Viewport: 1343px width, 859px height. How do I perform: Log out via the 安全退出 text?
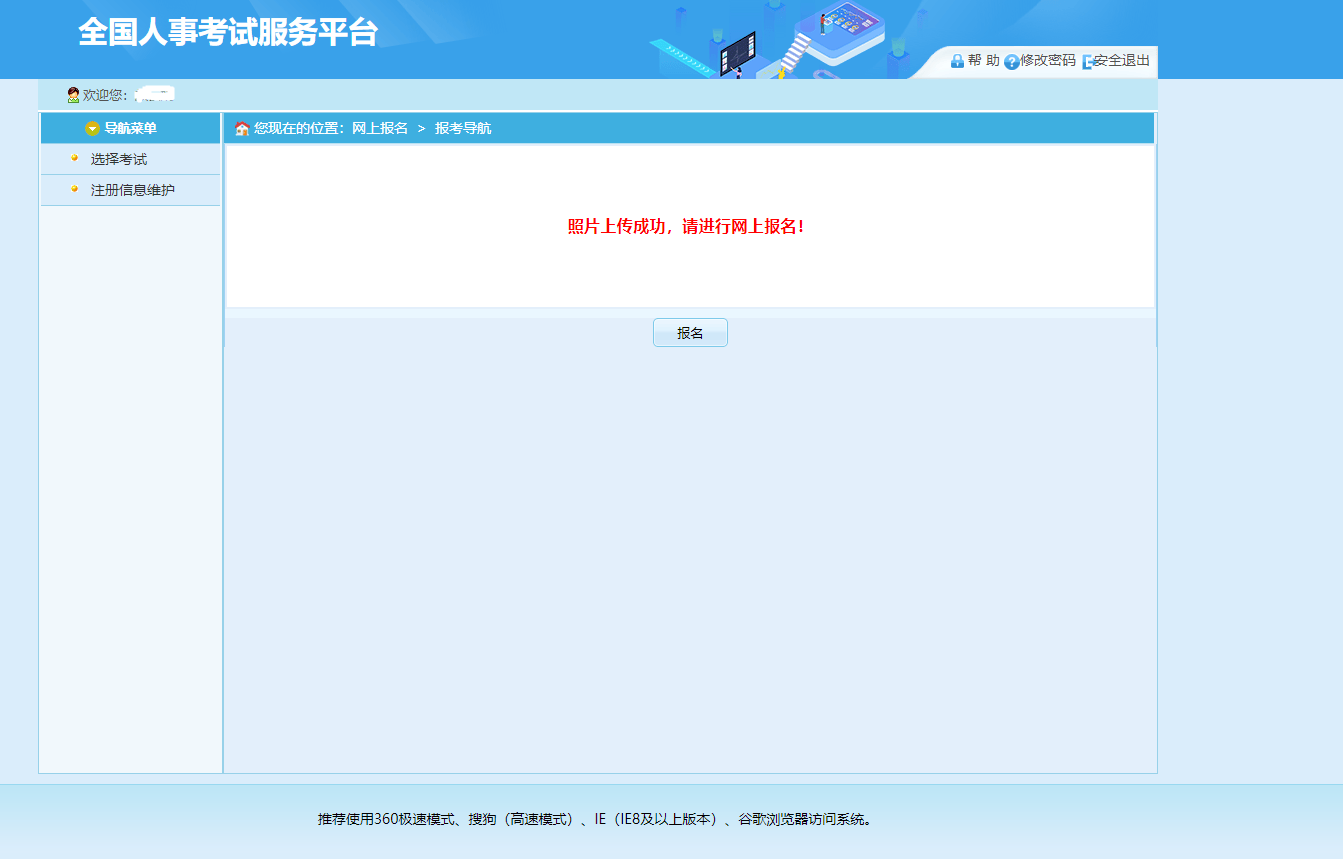click(1122, 61)
